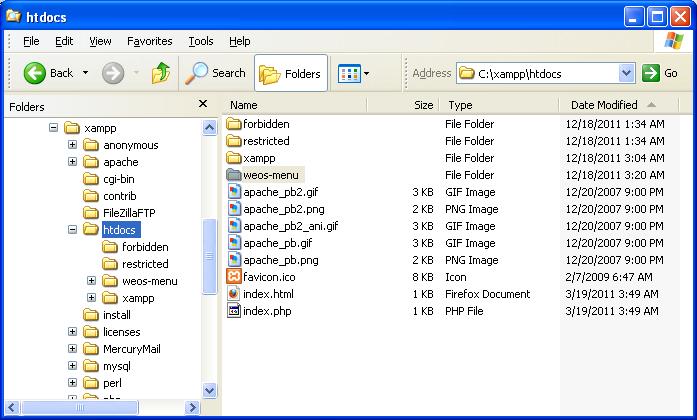Click the folder tree vertical scrollbar down arrow
This screenshot has width=697, height=420.
tap(210, 390)
